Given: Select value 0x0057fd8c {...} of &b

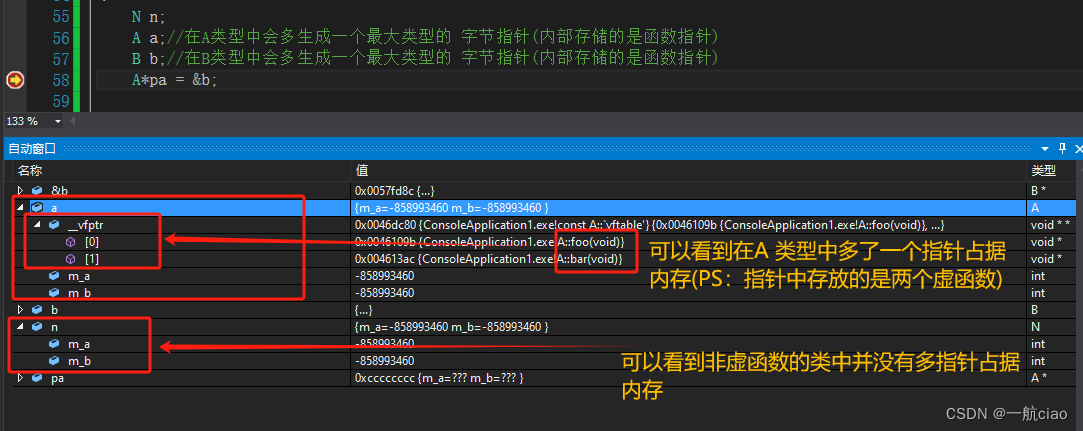Looking at the screenshot, I should pos(394,190).
